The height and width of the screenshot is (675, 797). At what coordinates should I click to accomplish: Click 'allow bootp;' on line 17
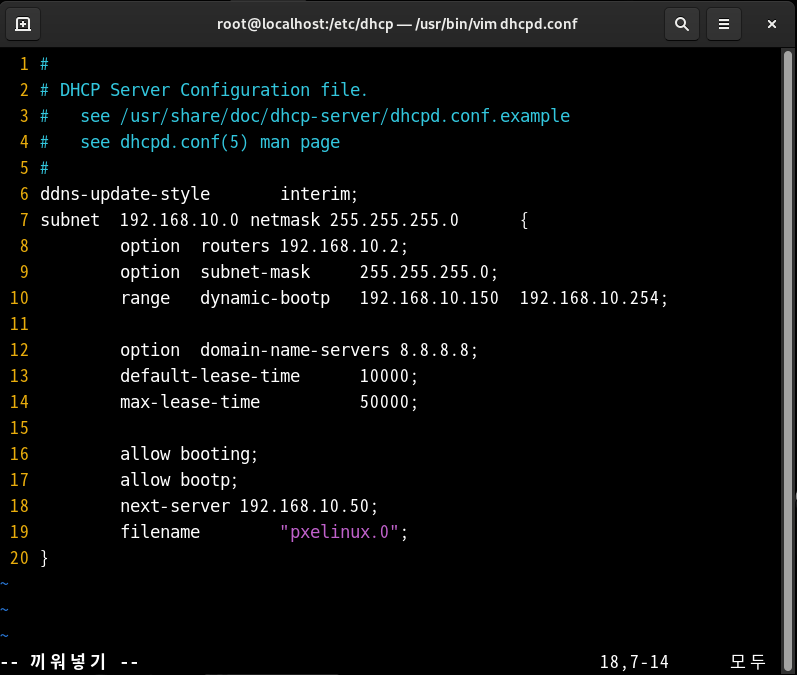[179, 480]
